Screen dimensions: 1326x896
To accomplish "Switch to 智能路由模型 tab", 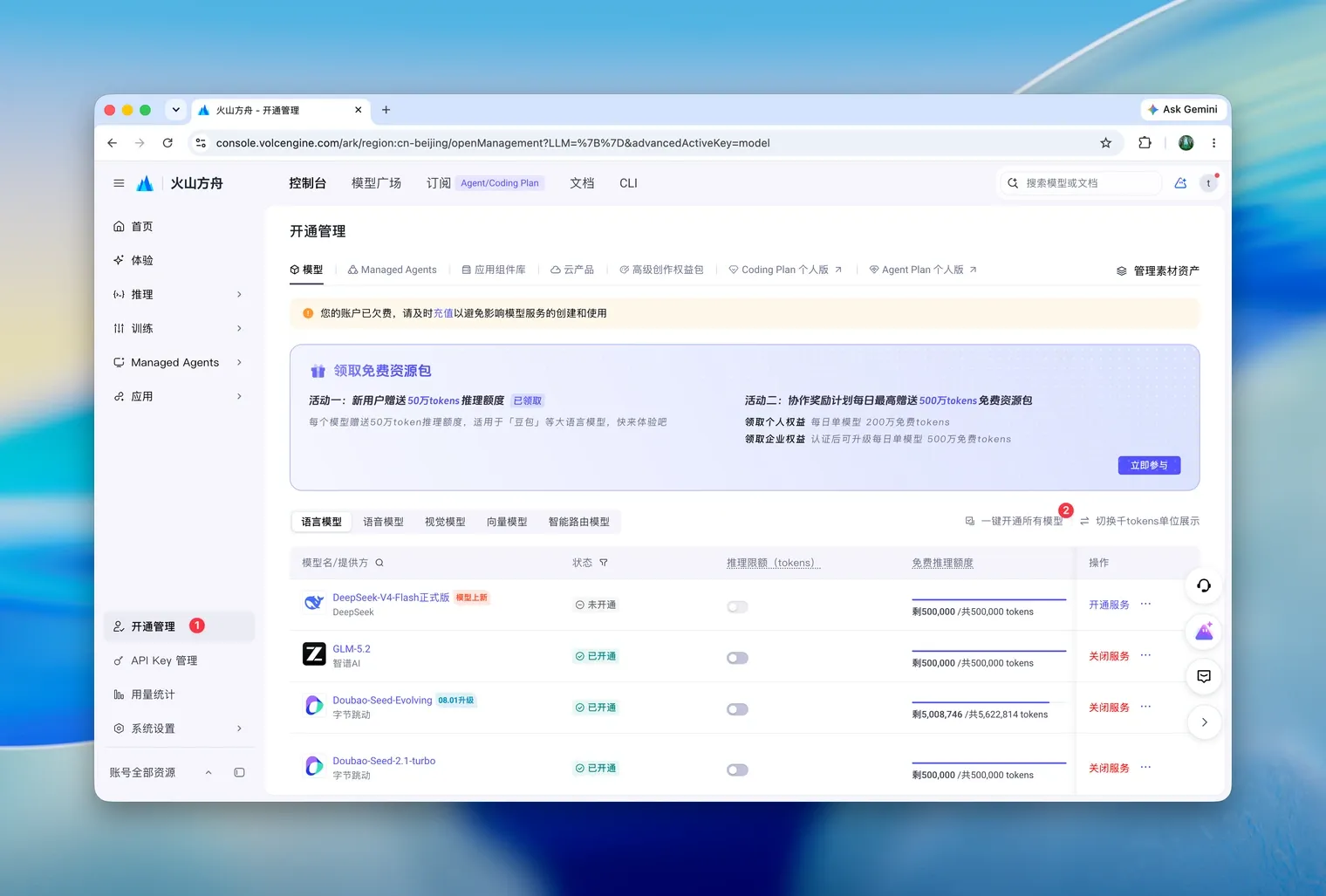I will 579,522.
